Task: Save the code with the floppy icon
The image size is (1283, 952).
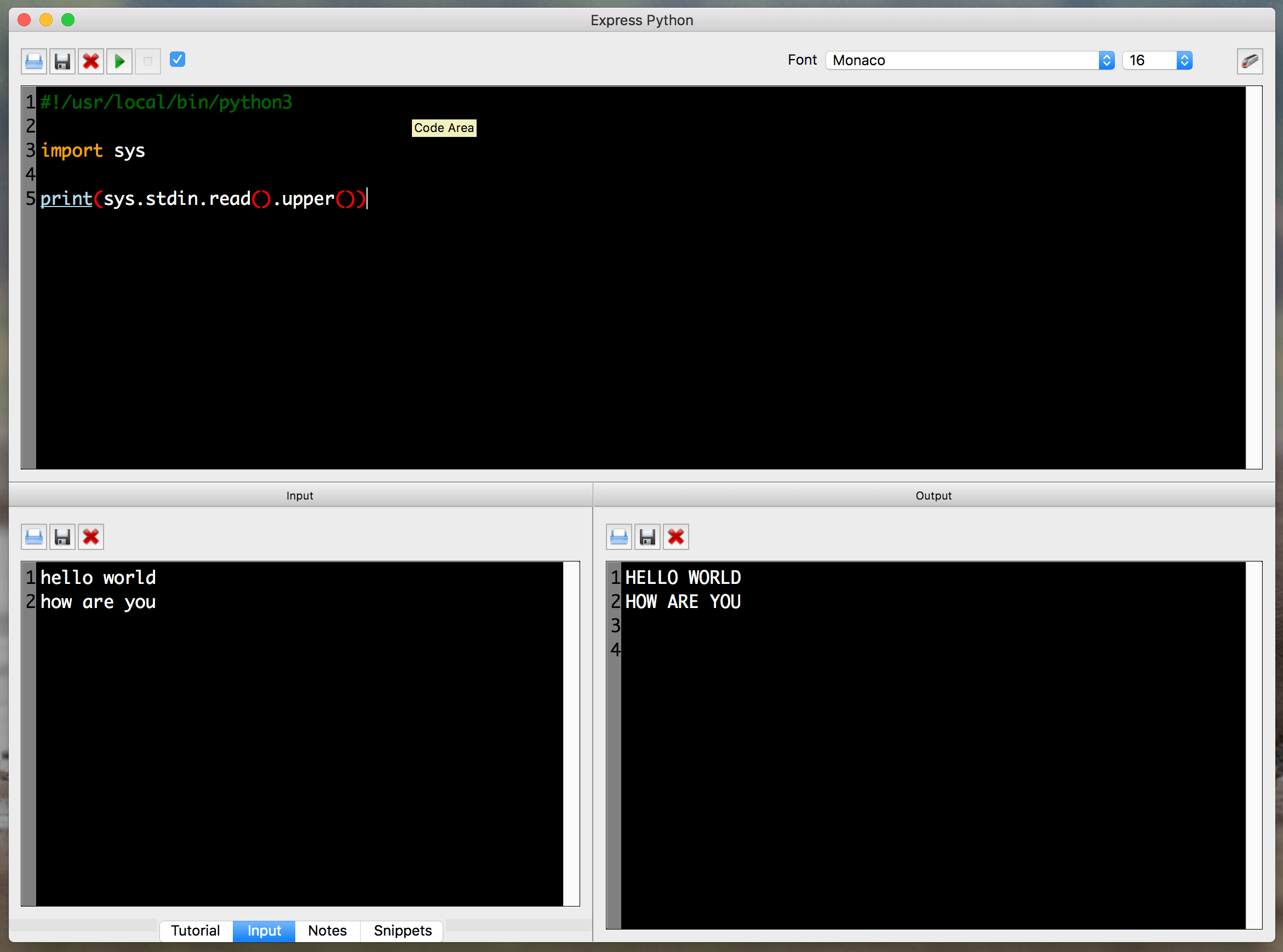Action: click(62, 61)
